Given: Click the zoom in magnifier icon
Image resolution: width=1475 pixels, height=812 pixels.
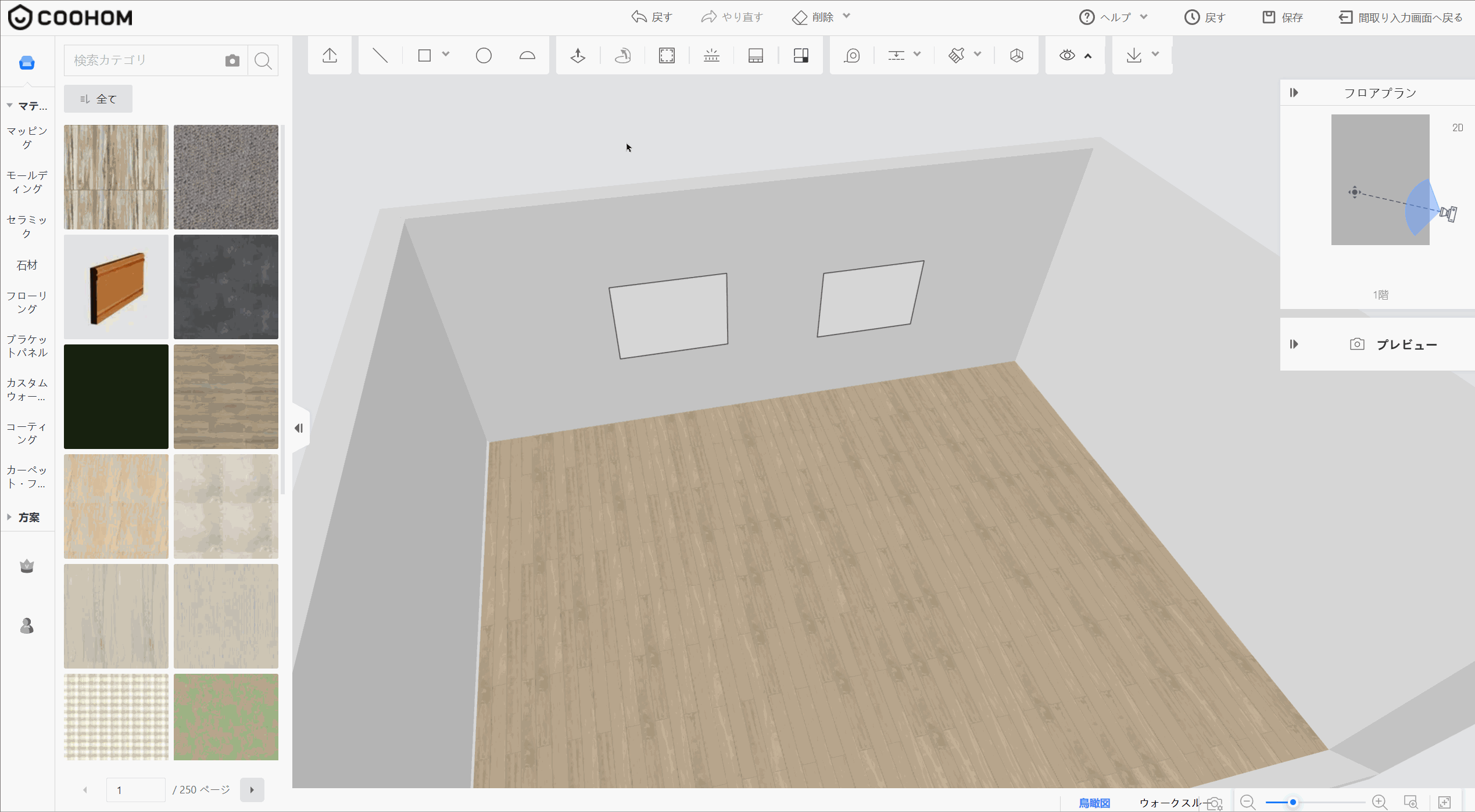Looking at the screenshot, I should 1380,802.
